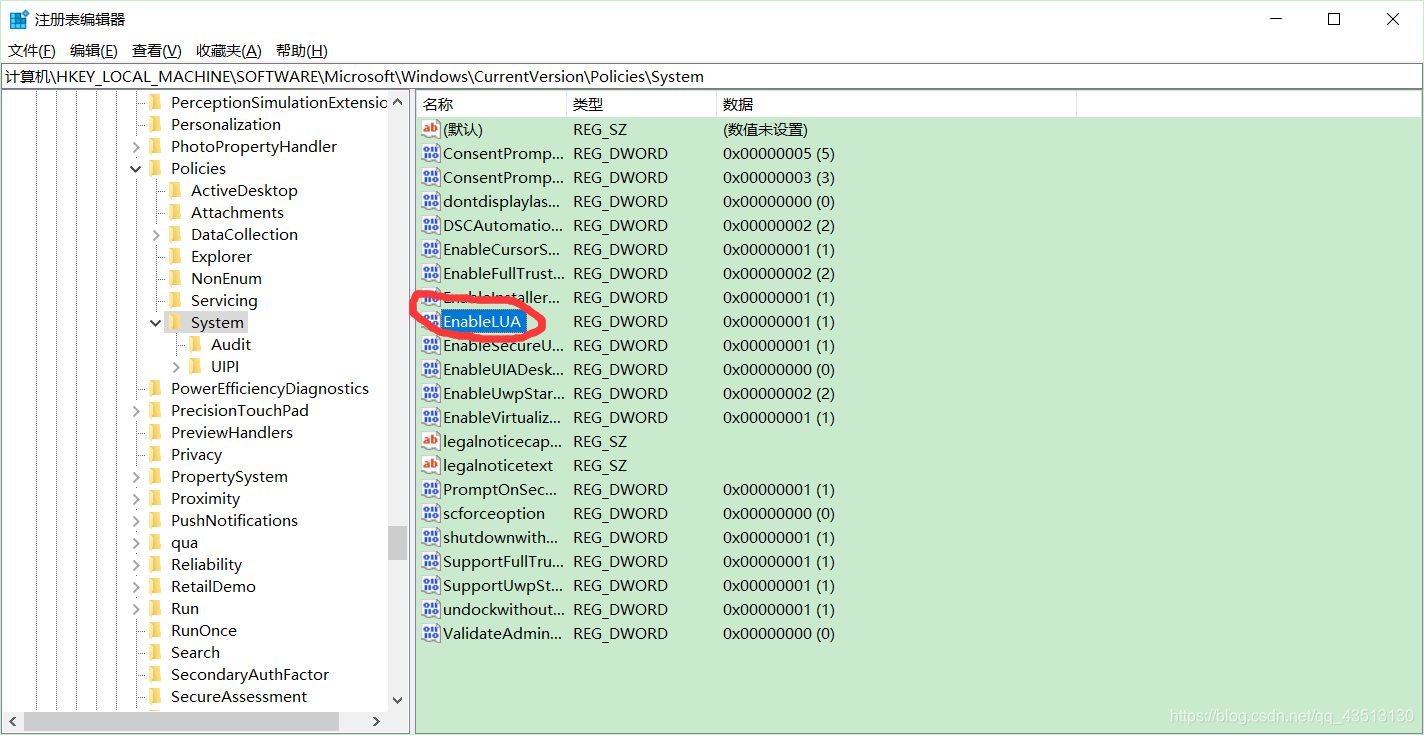Click the DWORD icon of undockwithout... value
Viewport: 1424px width, 735px height.
(431, 609)
